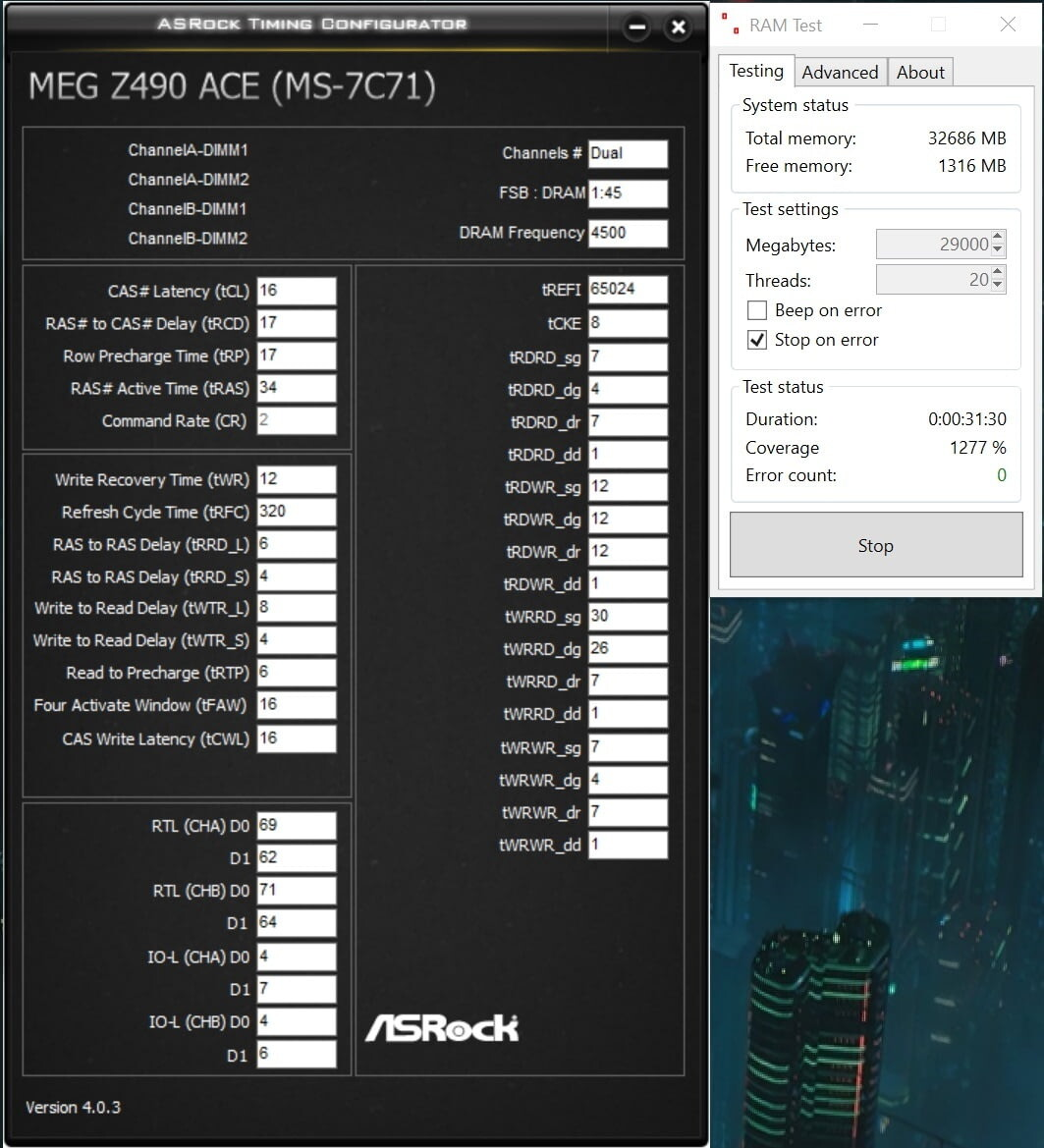Viewport: 1044px width, 1148px height.
Task: Click the RAS# to CAS# Delay (tRCD) field
Action: pyautogui.click(x=297, y=323)
